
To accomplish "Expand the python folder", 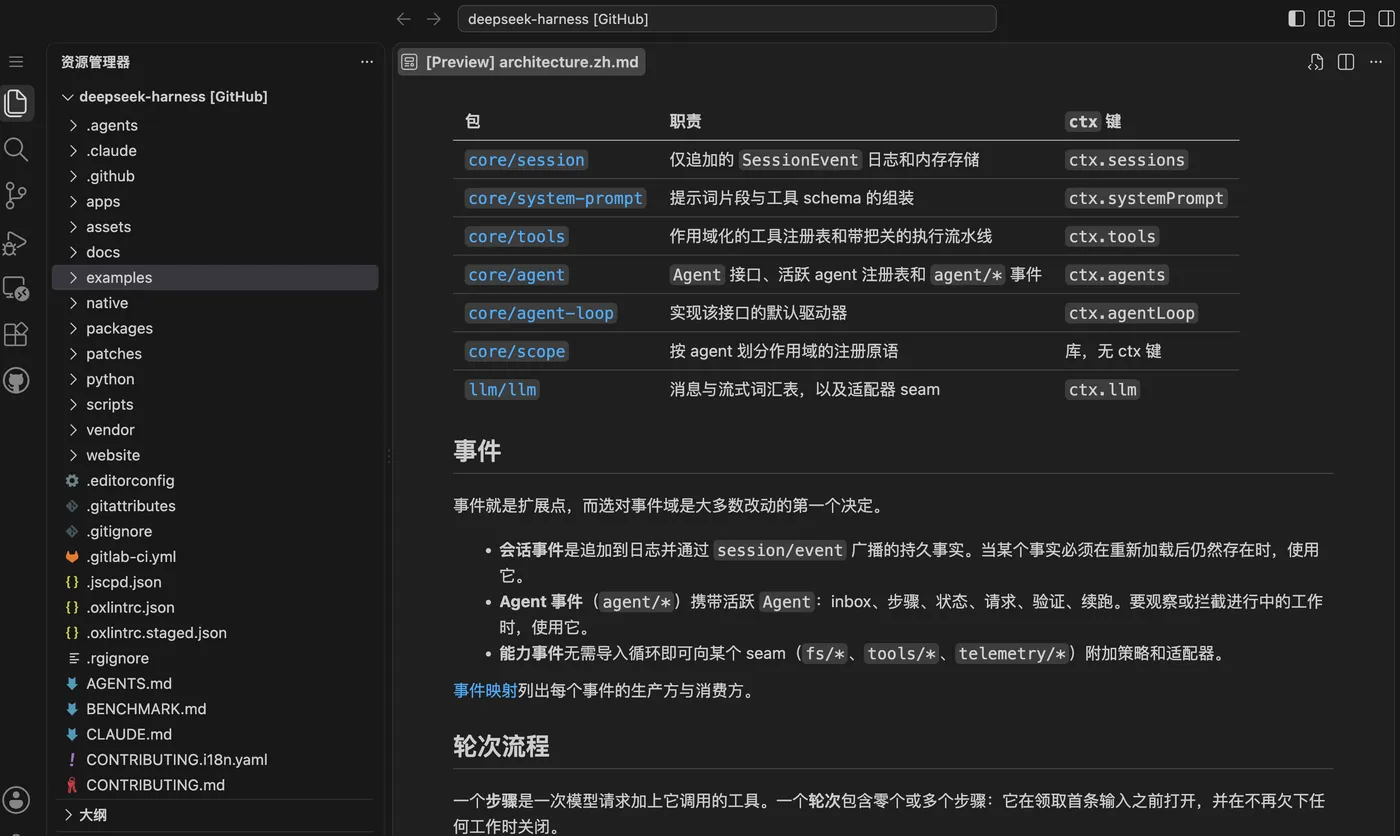I will point(73,379).
